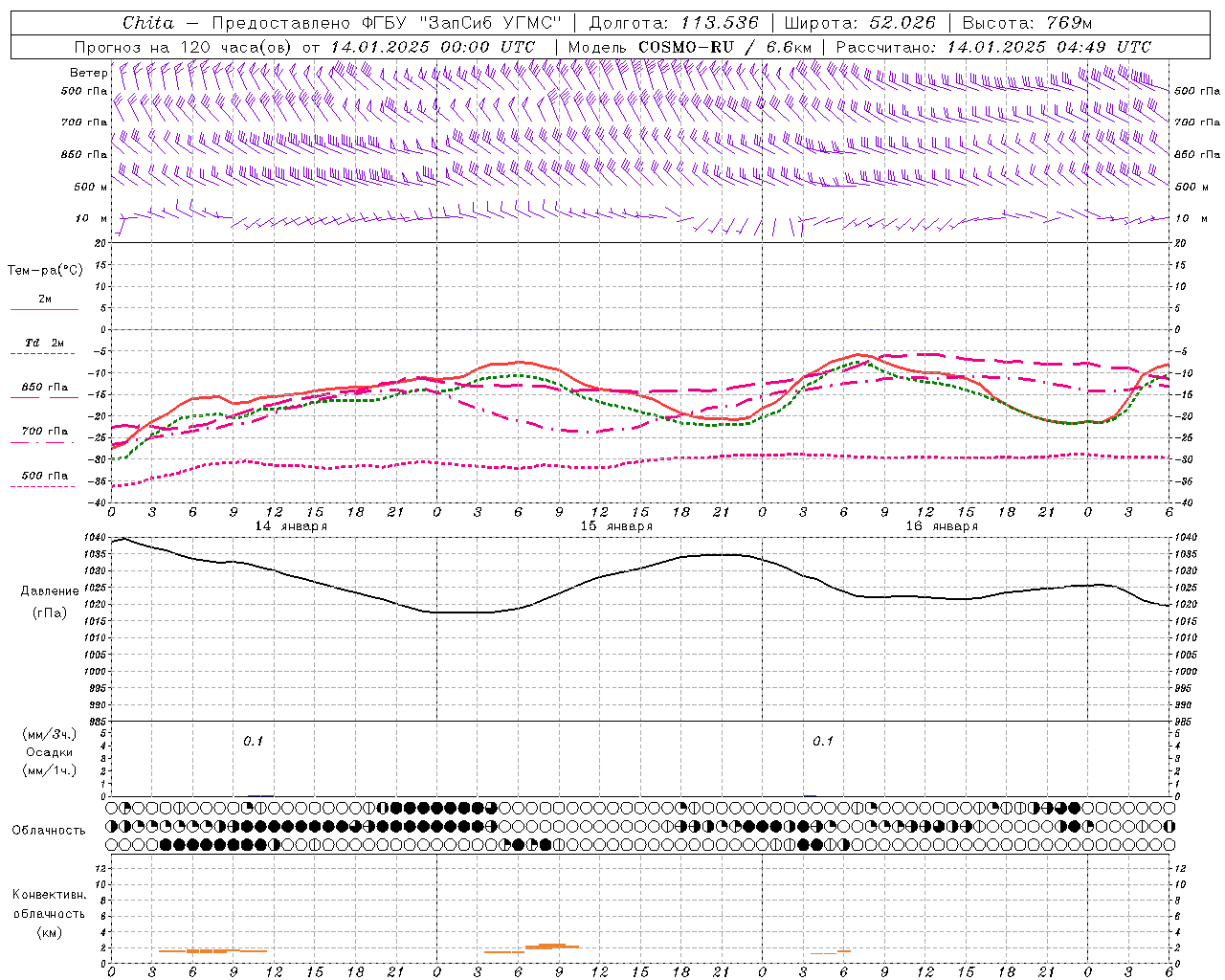Select the "(мм/1ч.)" unit label
Viewport: 1225px width, 980px height.
coord(50,770)
